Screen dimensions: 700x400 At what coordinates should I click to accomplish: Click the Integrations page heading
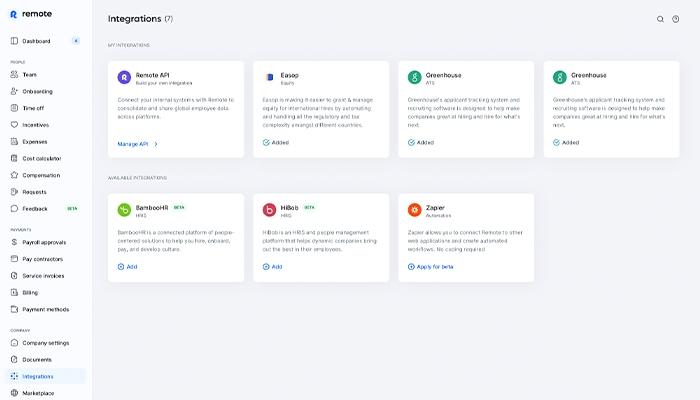pyautogui.click(x=134, y=19)
